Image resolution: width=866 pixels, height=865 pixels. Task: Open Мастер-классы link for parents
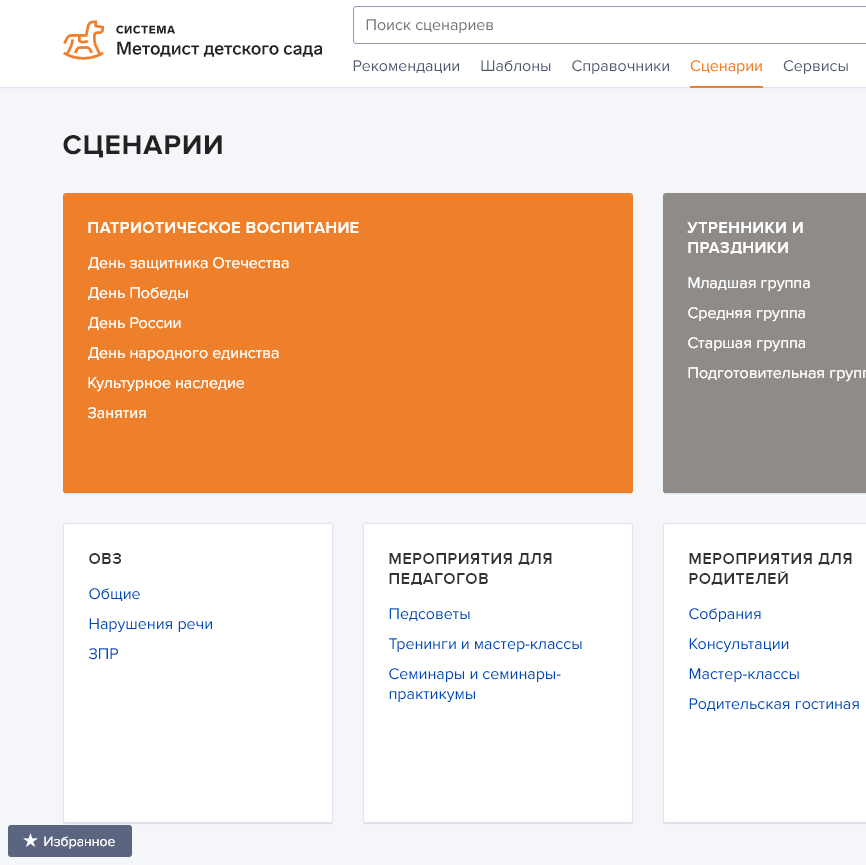[x=744, y=674]
